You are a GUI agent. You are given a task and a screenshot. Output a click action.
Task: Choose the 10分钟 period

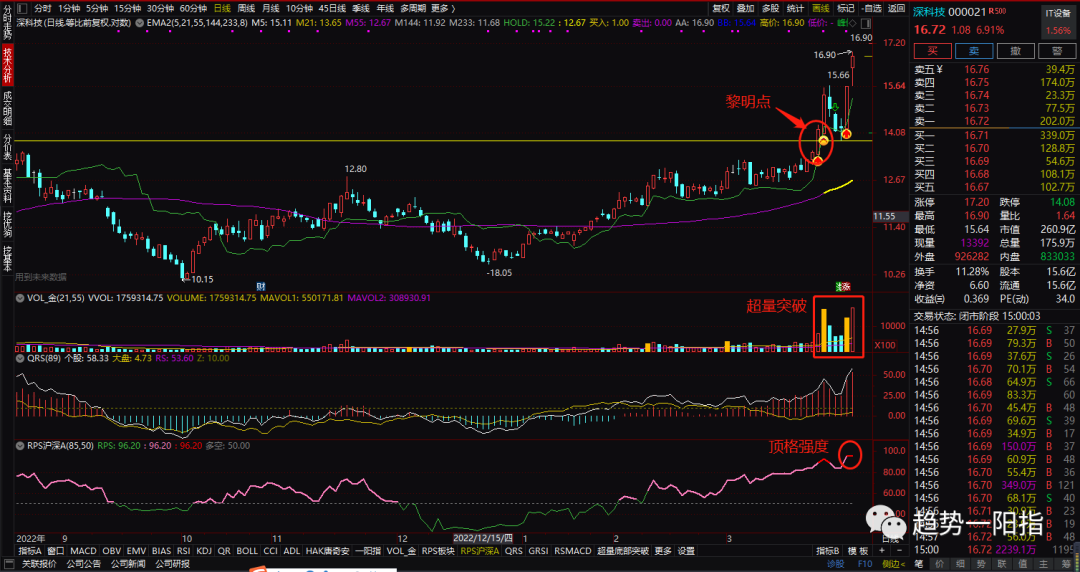coord(299,8)
